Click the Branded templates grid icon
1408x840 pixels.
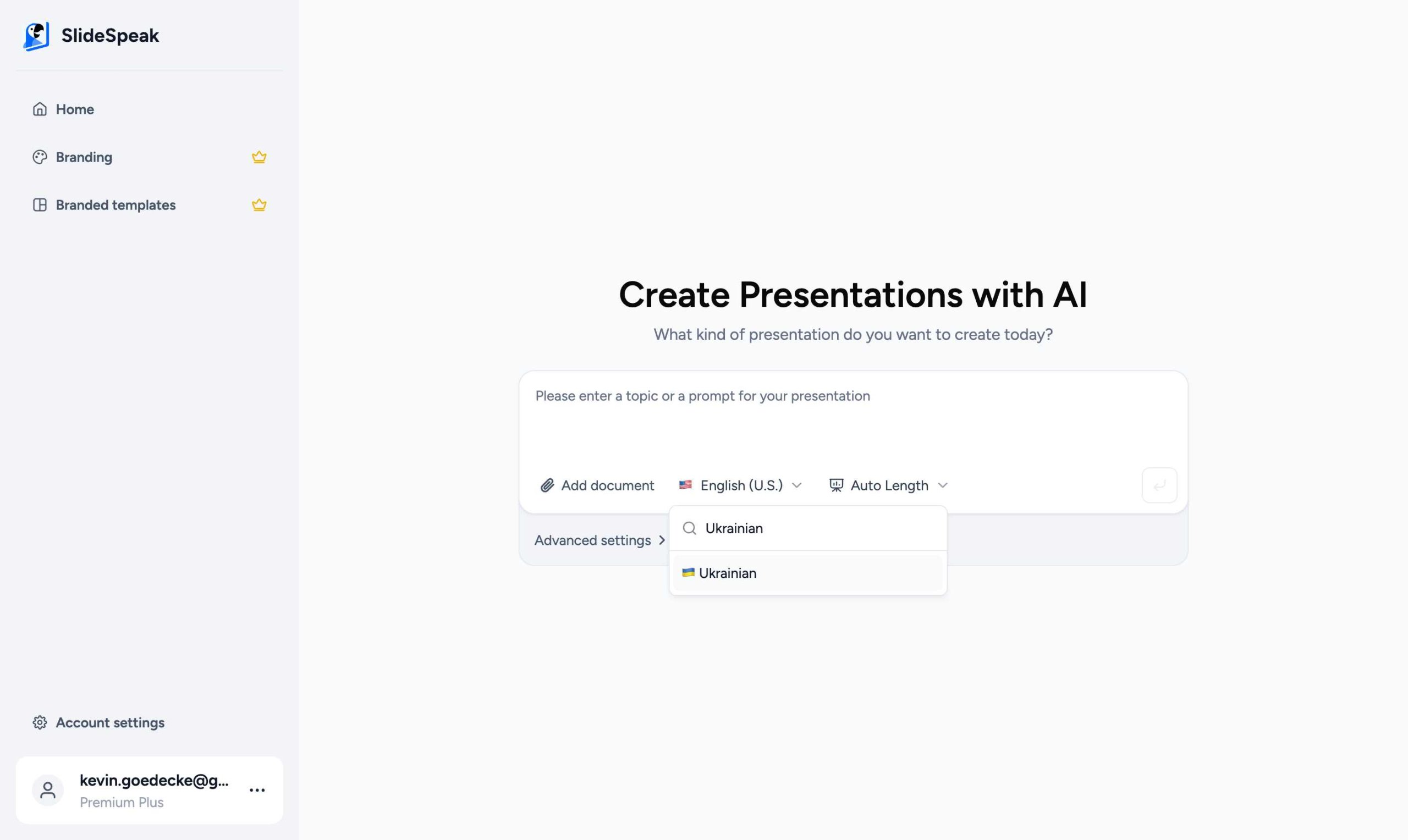40,205
